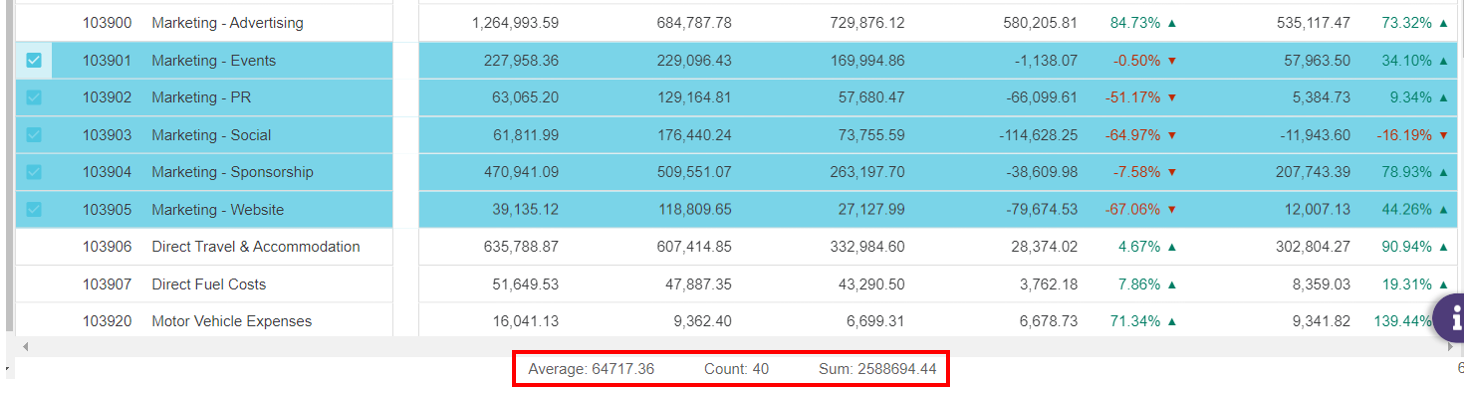Click Motor Vehicle Expenses row name
1464x394 pixels.
(x=232, y=322)
